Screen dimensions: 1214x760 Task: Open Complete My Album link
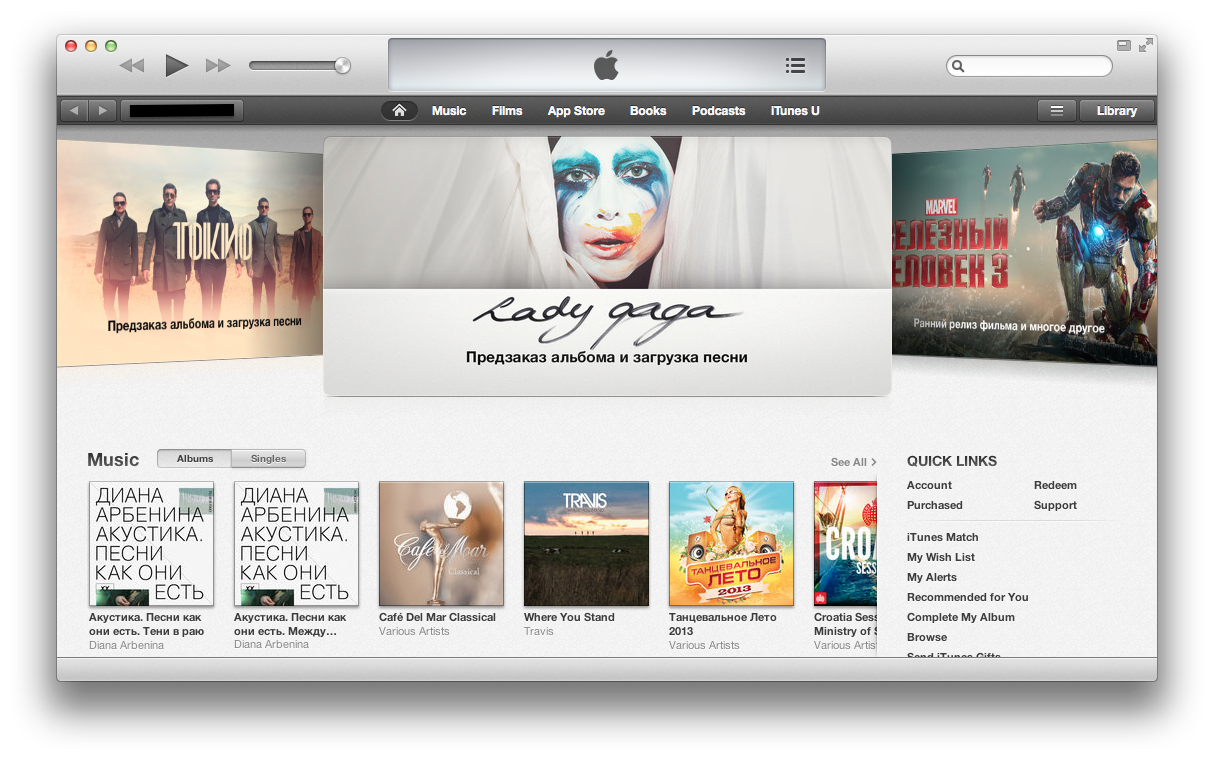click(x=961, y=617)
